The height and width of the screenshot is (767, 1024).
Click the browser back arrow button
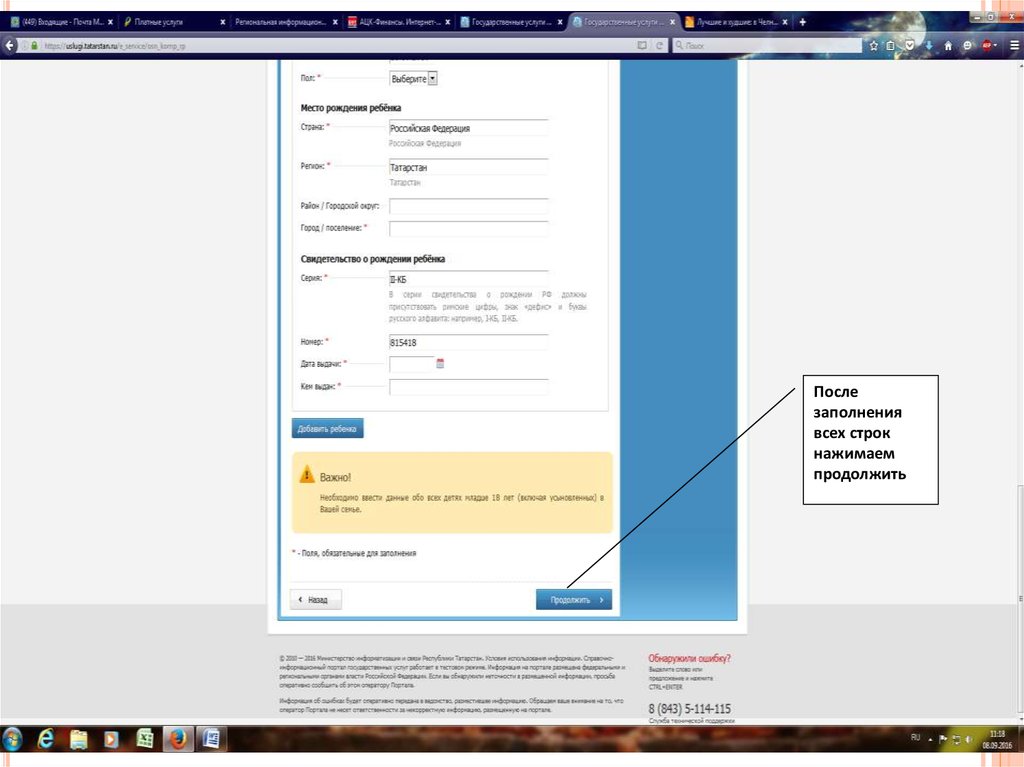(x=10, y=45)
